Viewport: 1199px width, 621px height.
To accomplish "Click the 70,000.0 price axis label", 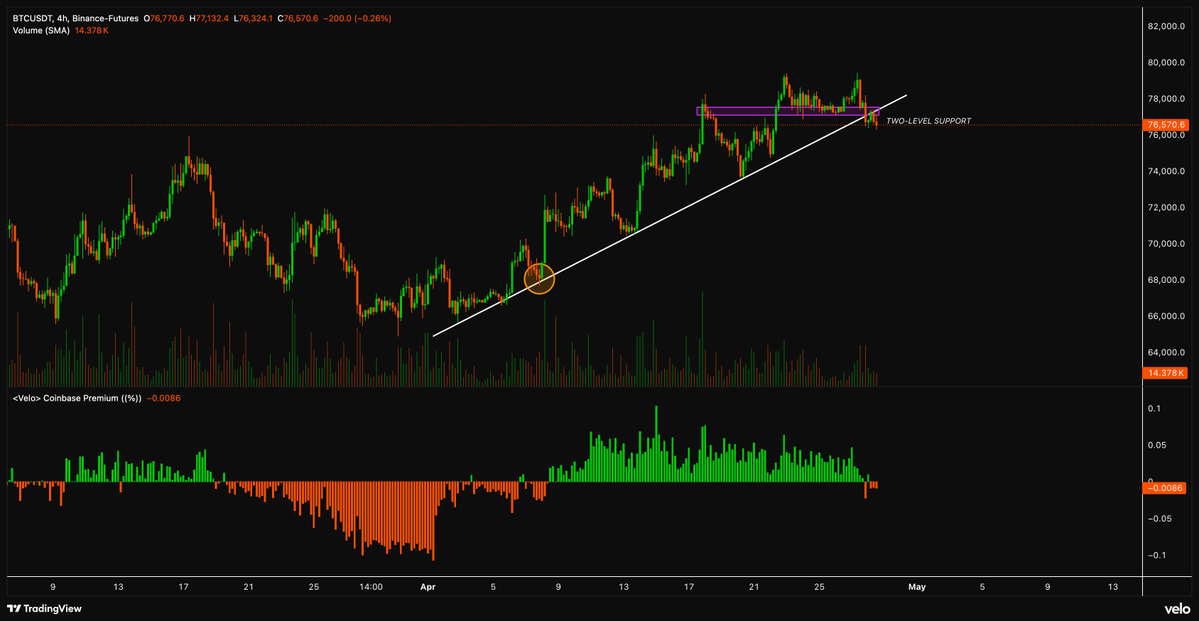I will (x=1168, y=244).
